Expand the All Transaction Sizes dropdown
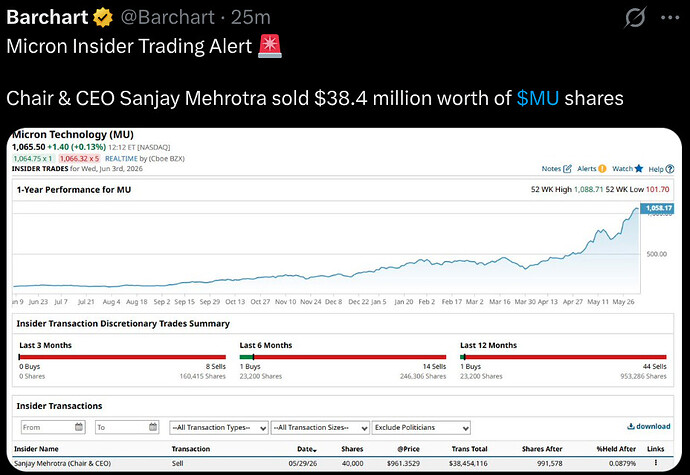This screenshot has height=475, width=690. pyautogui.click(x=320, y=427)
